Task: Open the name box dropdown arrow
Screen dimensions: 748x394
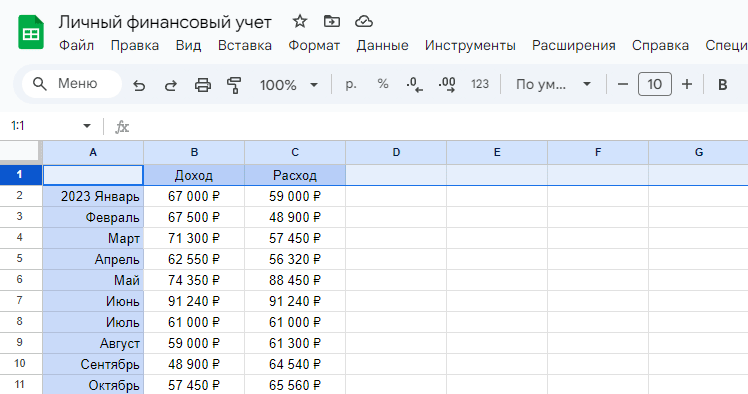Action: point(86,126)
